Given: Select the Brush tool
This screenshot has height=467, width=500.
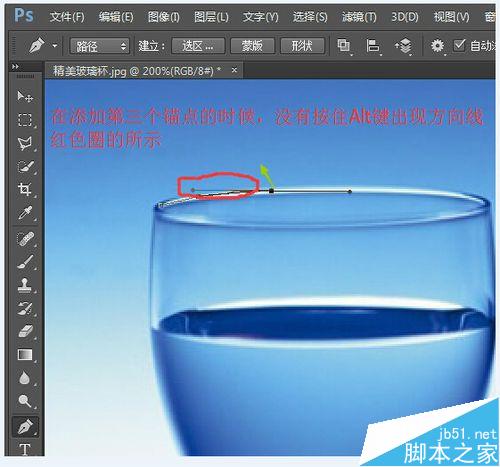Looking at the screenshot, I should tap(25, 262).
